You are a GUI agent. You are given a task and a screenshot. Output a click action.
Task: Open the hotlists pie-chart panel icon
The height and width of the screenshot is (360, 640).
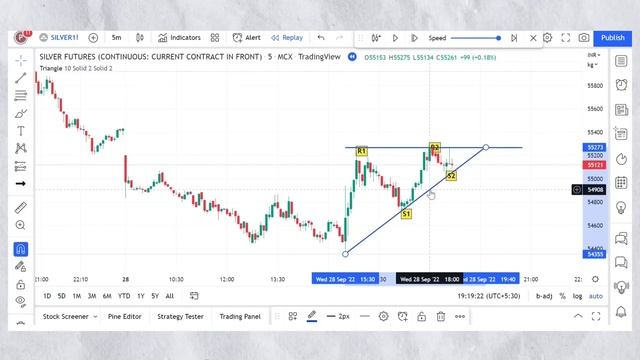click(x=621, y=159)
